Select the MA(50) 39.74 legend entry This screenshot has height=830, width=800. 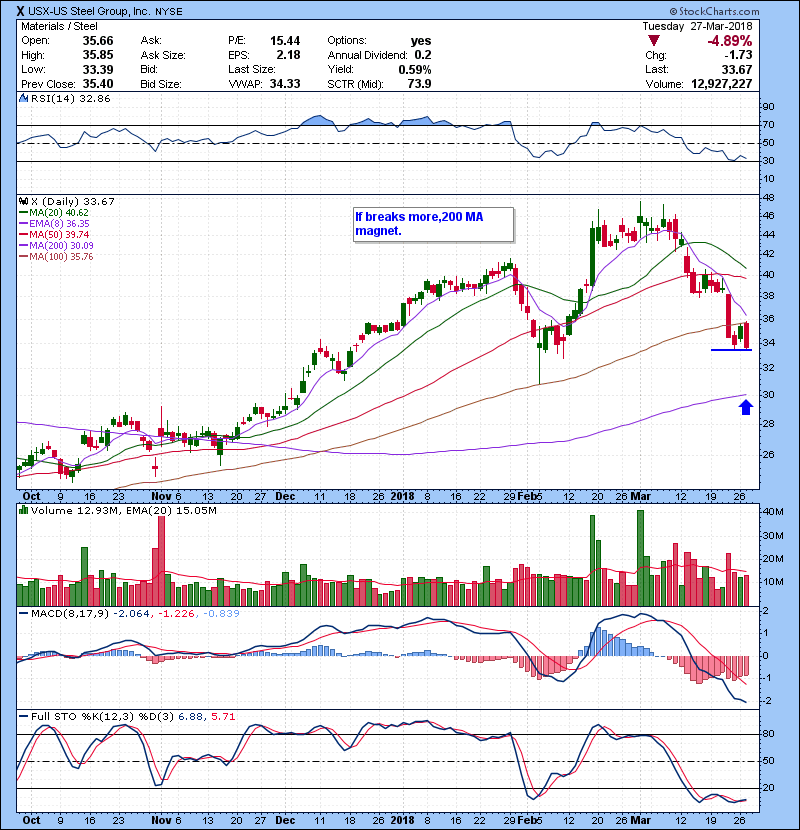click(x=53, y=234)
